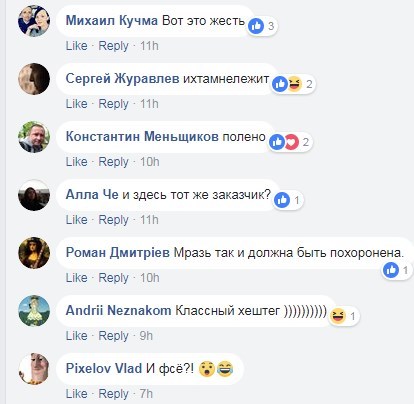Open the 10h timestamp on Константин Меньщиков's comment
This screenshot has width=414, height=404.
point(150,162)
